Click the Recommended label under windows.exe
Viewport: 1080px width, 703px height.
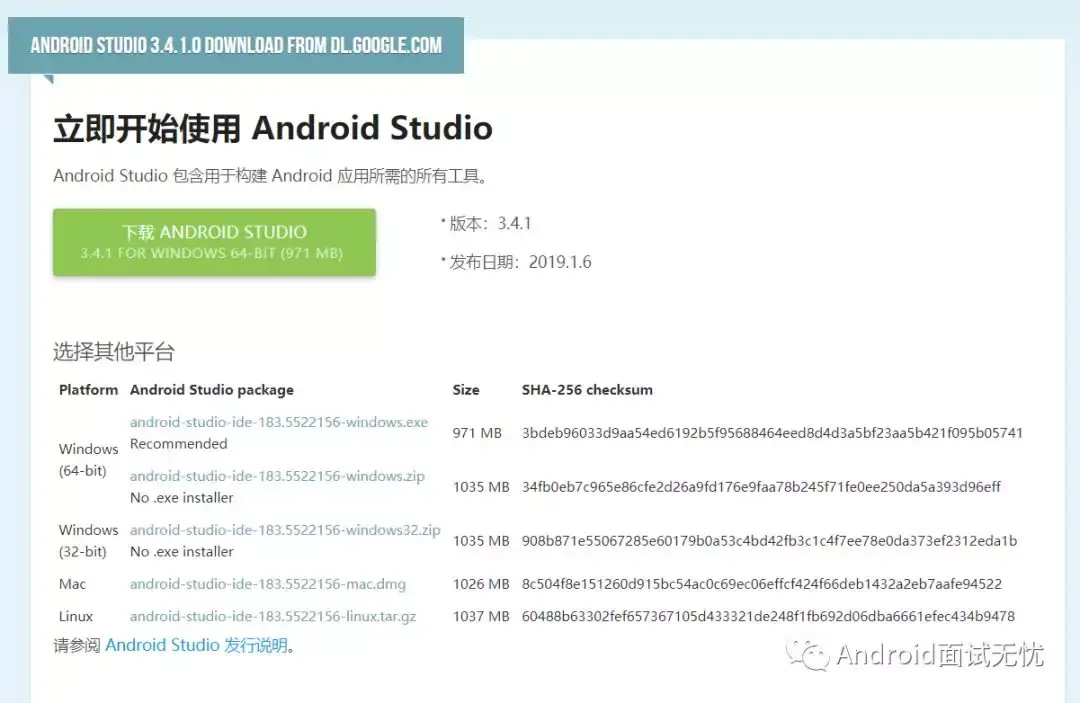click(178, 443)
